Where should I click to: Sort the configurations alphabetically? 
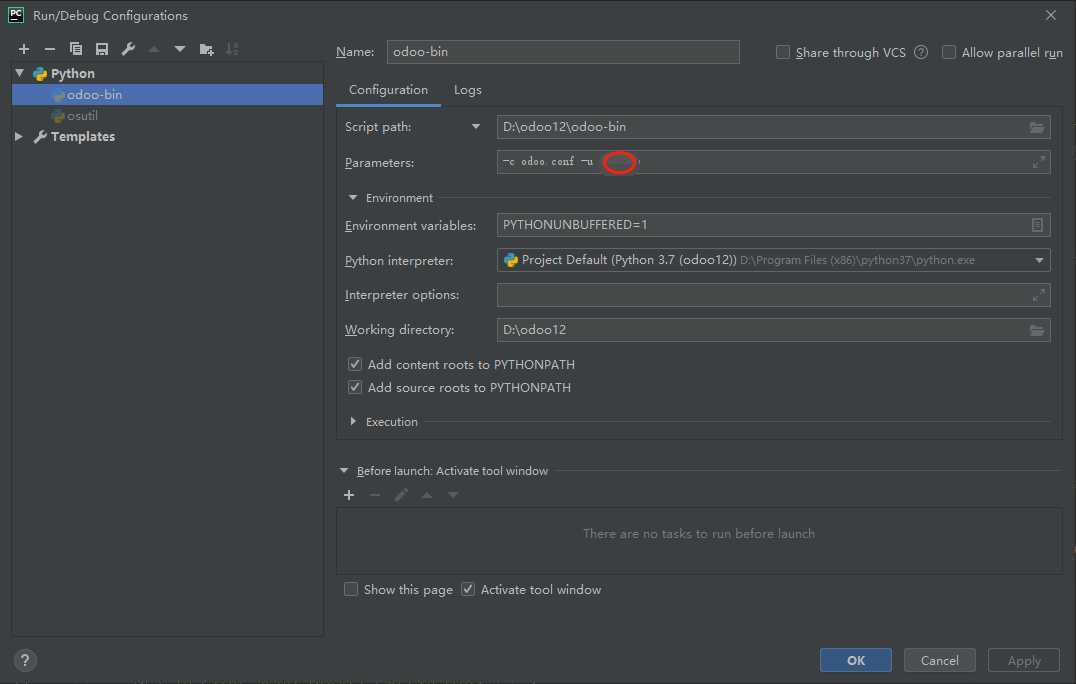233,49
